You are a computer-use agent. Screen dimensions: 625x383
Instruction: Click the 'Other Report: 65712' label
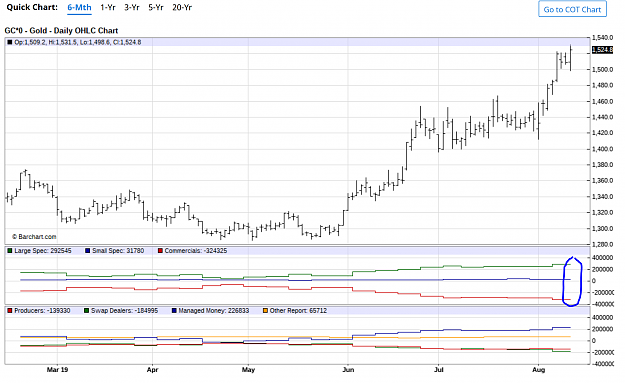298,310
